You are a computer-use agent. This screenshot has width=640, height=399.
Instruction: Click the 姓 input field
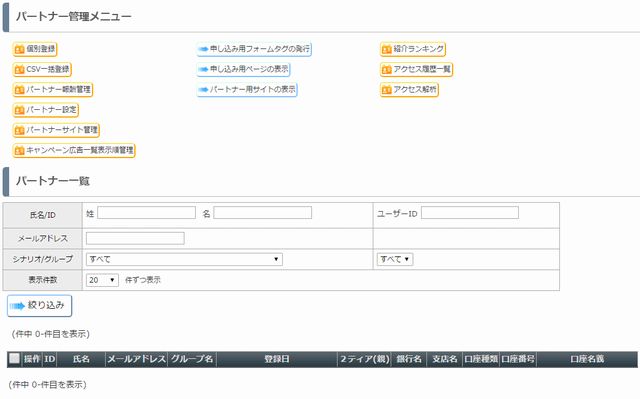pos(147,213)
